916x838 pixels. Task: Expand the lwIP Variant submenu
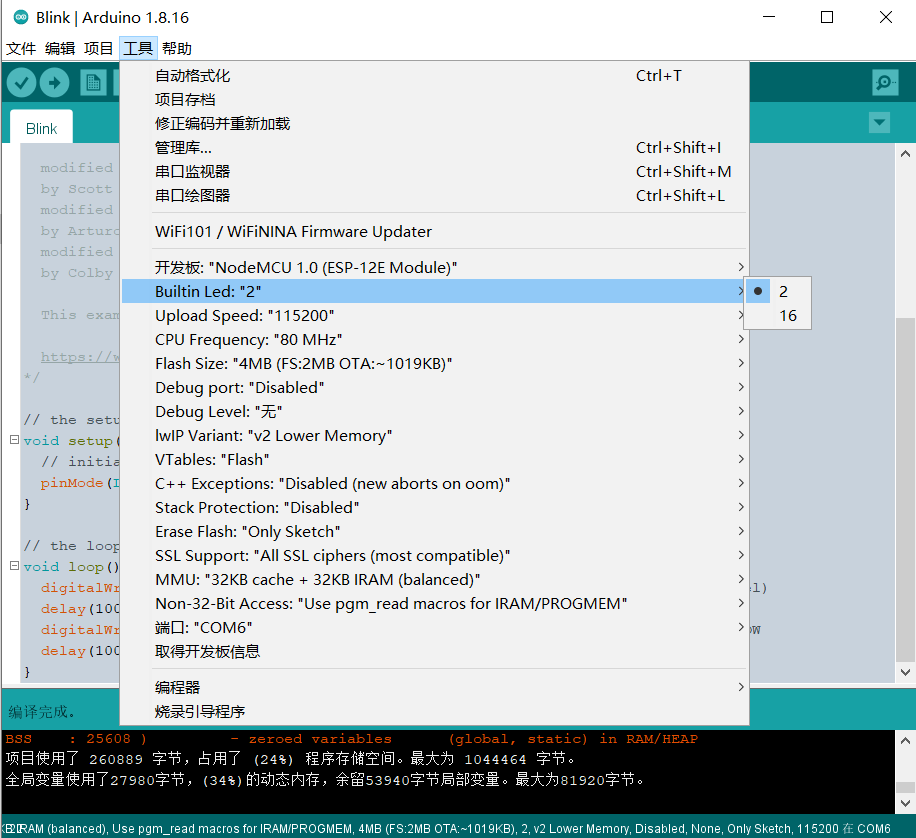pyautogui.click(x=435, y=435)
